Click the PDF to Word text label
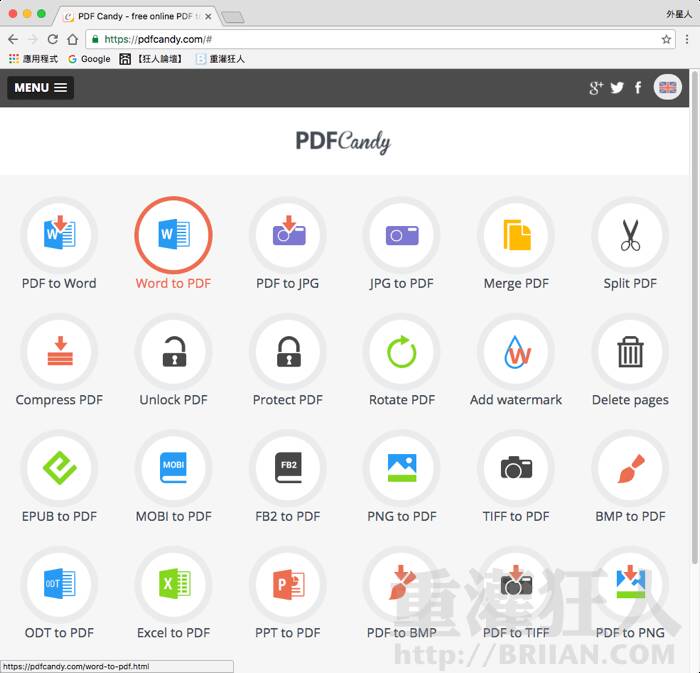The image size is (700, 673). coord(59,283)
